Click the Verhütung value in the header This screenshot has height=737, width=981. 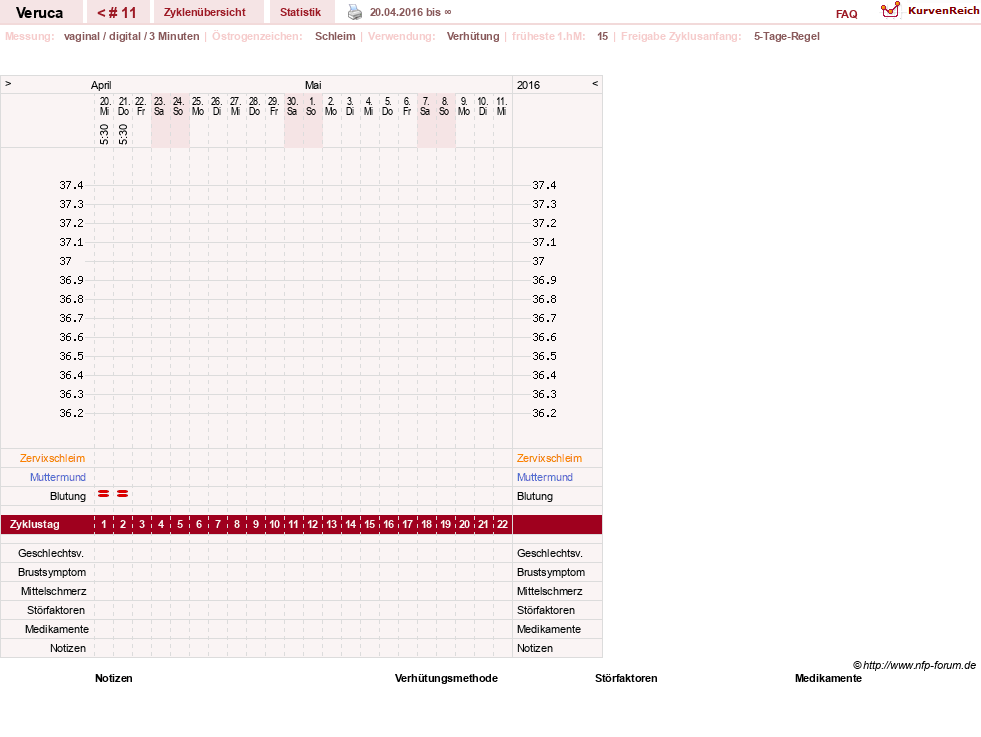(x=473, y=36)
